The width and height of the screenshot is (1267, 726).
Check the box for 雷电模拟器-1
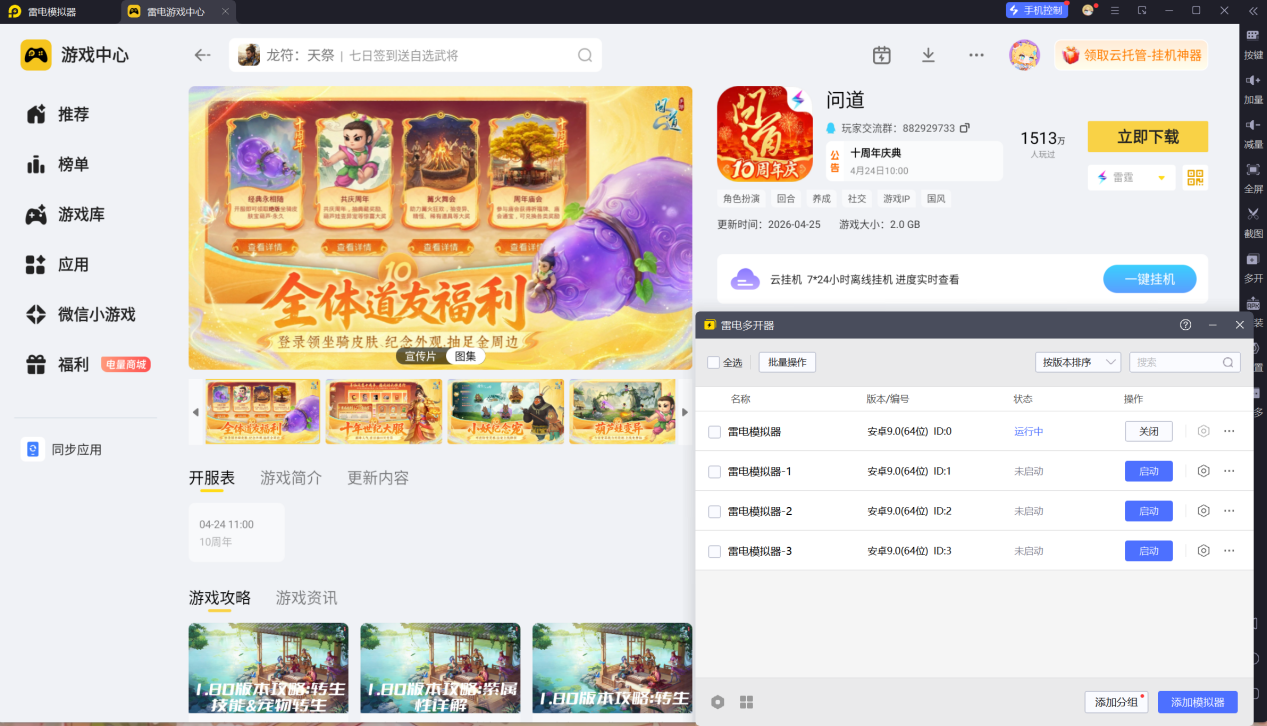click(x=714, y=472)
